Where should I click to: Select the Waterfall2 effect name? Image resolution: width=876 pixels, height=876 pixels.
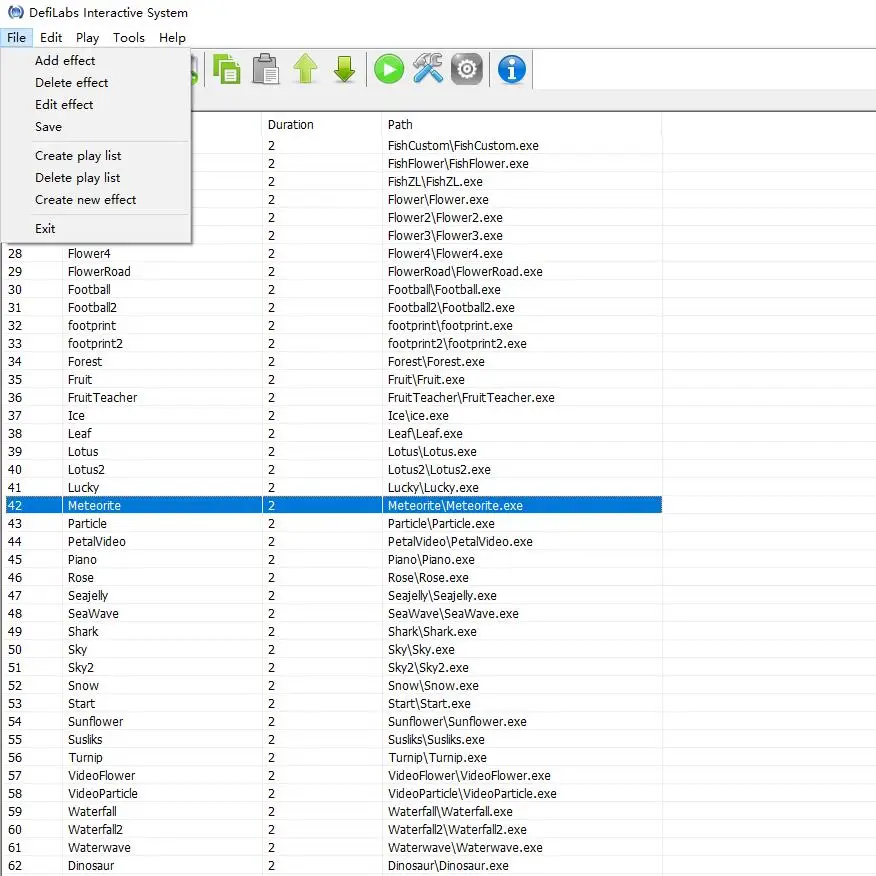95,830
